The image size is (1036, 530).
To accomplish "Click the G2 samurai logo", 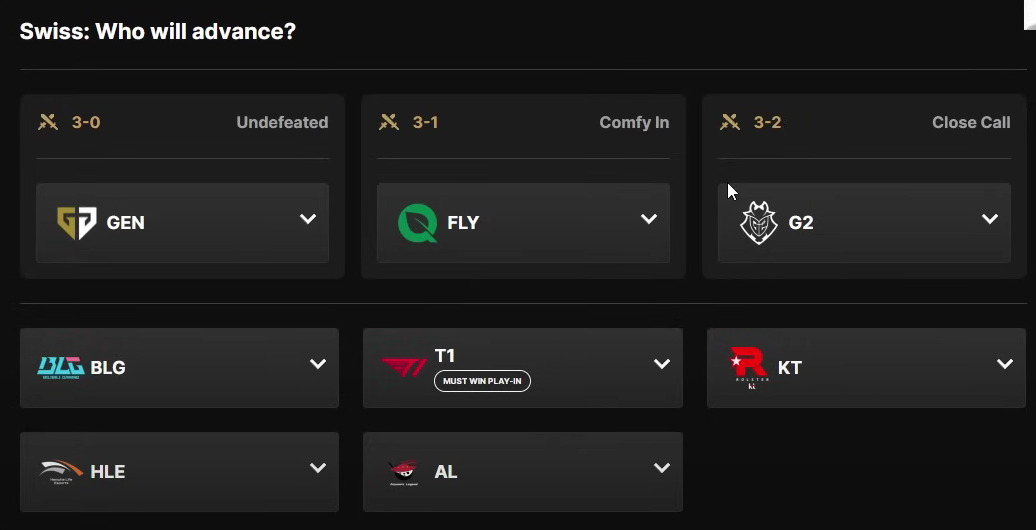I will (x=758, y=223).
